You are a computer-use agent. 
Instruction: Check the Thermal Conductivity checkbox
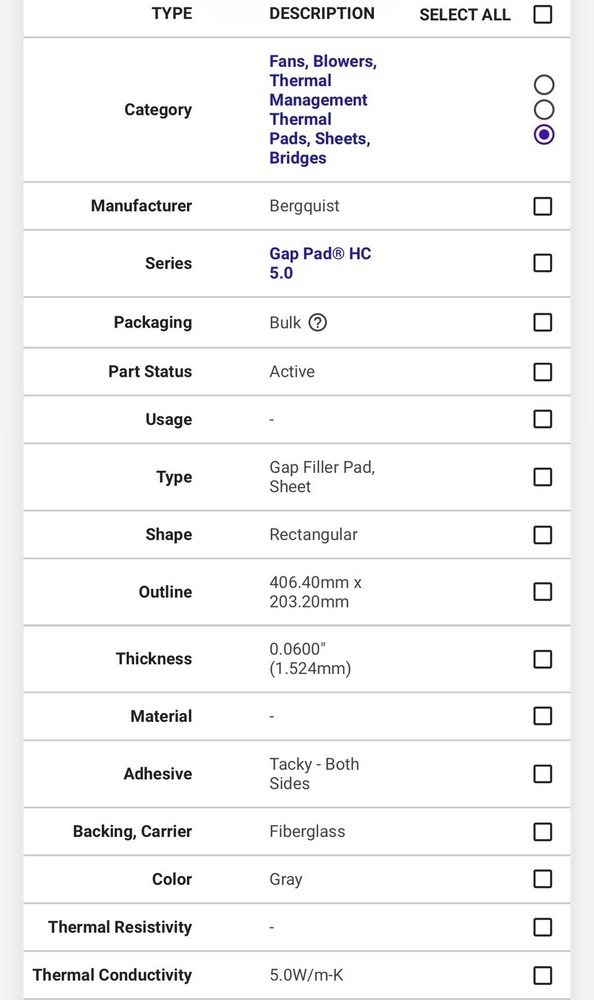click(x=542, y=975)
